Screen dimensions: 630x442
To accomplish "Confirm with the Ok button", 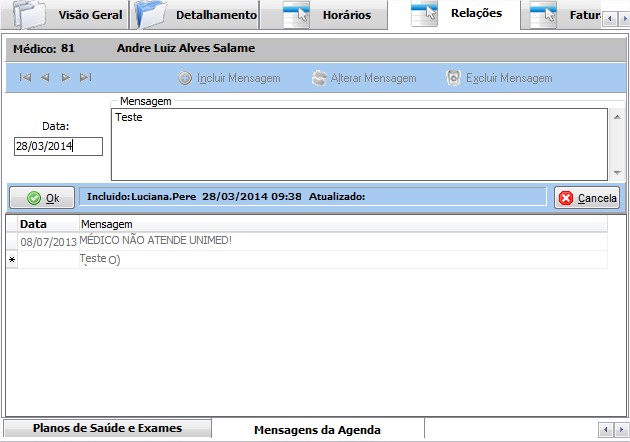I will 42,198.
